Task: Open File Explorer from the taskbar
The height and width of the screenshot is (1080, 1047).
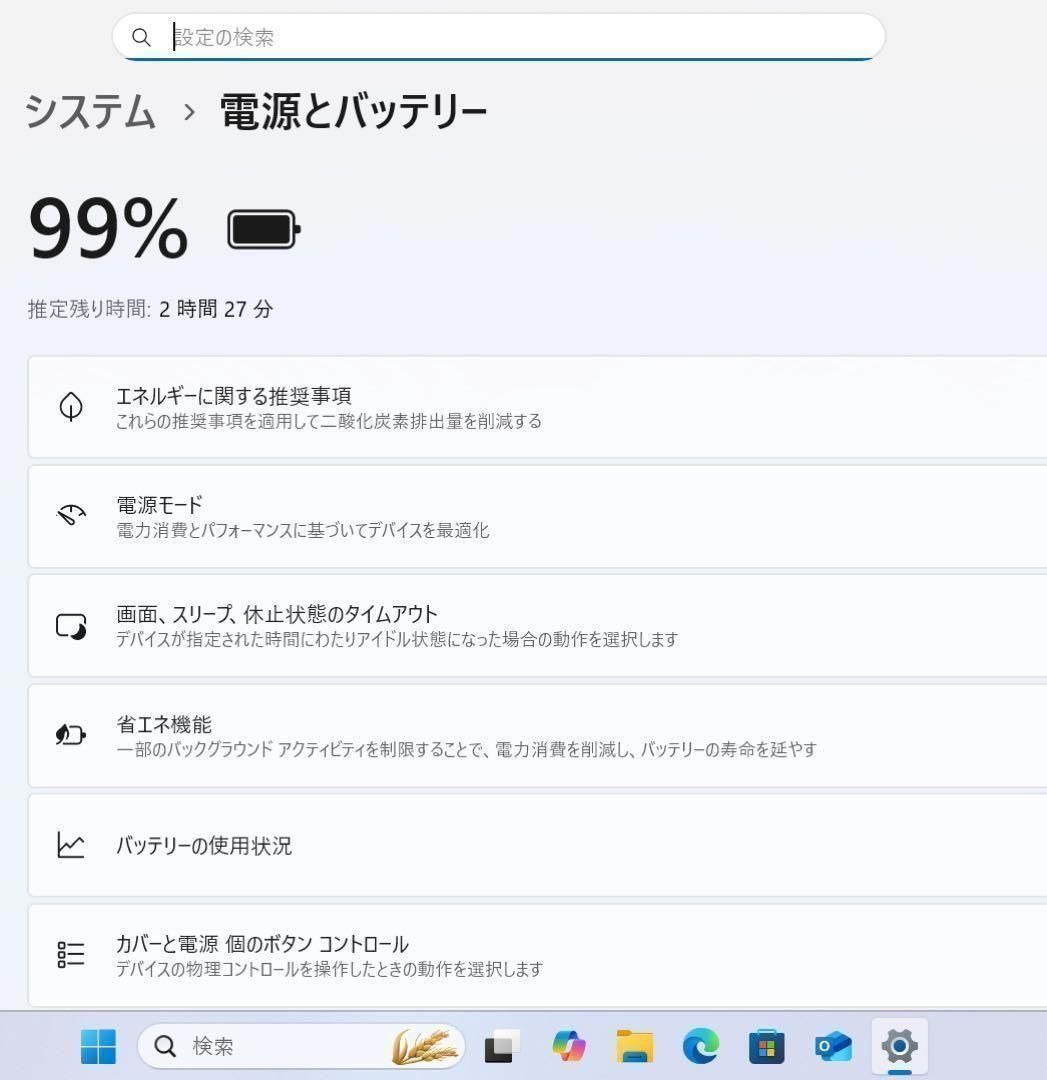Action: [634, 1047]
